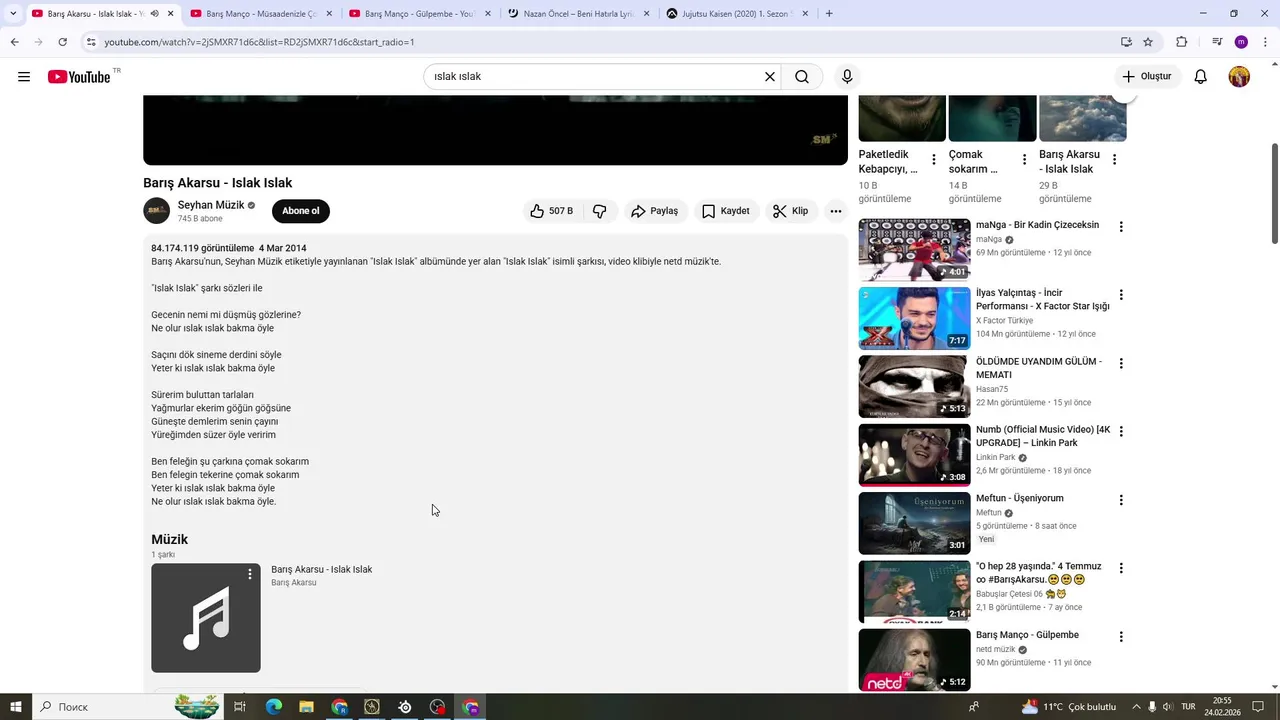Mute the Barış Akarsu tab audio
Viewport: 1280px width, 720px height.
(154, 14)
